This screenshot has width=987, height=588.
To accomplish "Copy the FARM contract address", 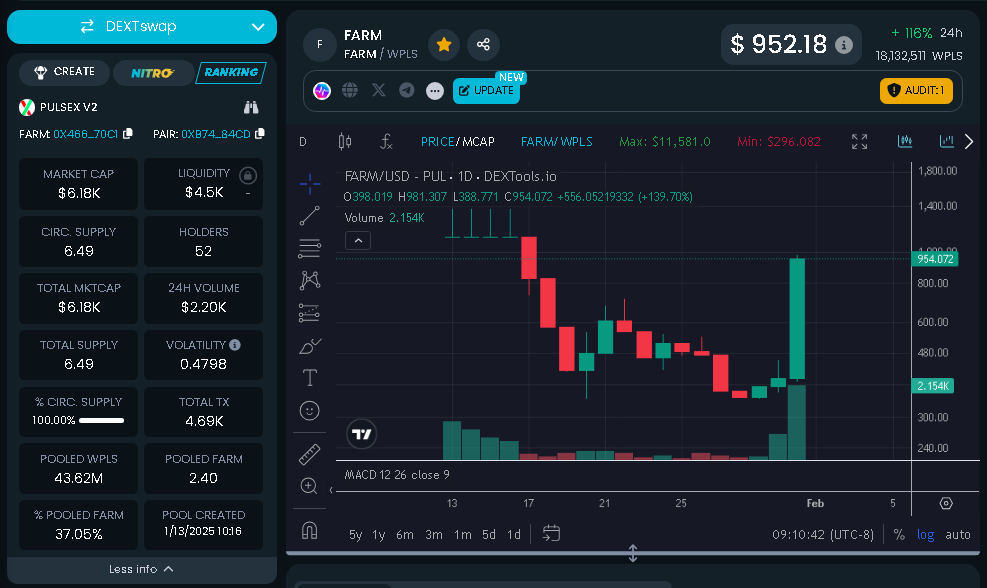I will (x=128, y=133).
